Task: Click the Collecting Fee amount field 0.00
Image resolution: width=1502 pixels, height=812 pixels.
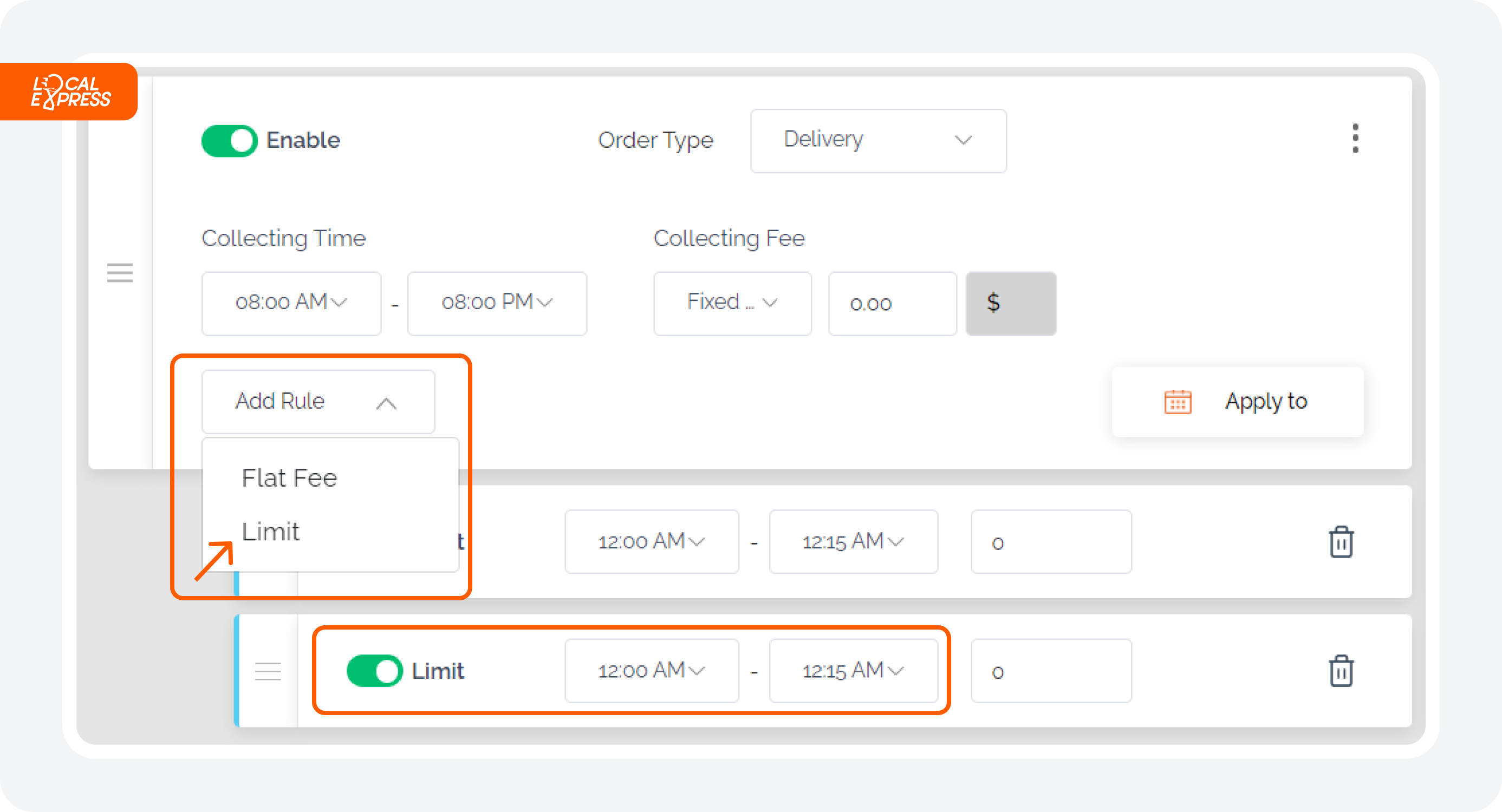Action: pos(892,303)
